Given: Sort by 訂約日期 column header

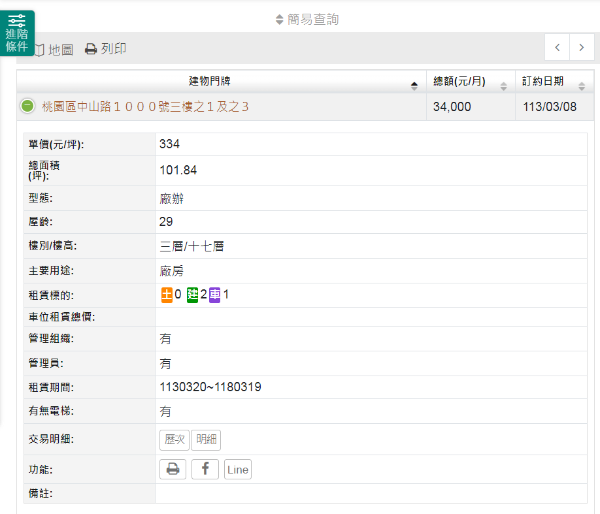Looking at the screenshot, I should point(548,81).
